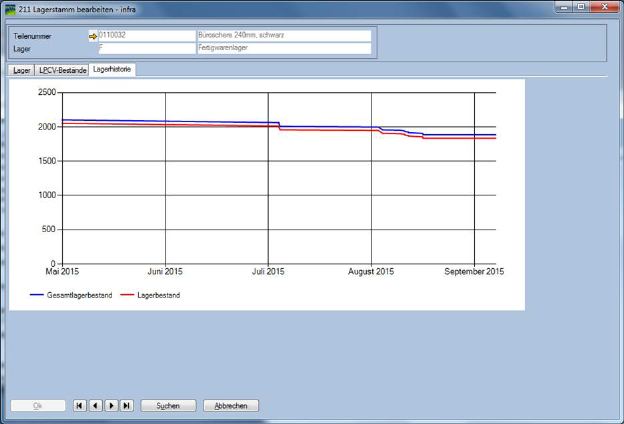Open the LPCV-Bestände tab
Screen dimensions: 624x424
point(62,71)
